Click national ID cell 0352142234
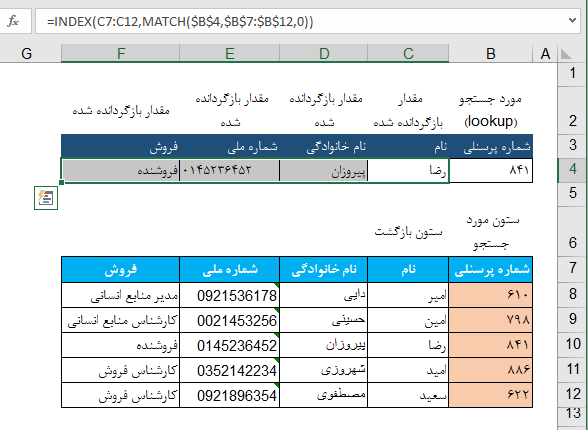The height and width of the screenshot is (430, 588). pyautogui.click(x=230, y=370)
